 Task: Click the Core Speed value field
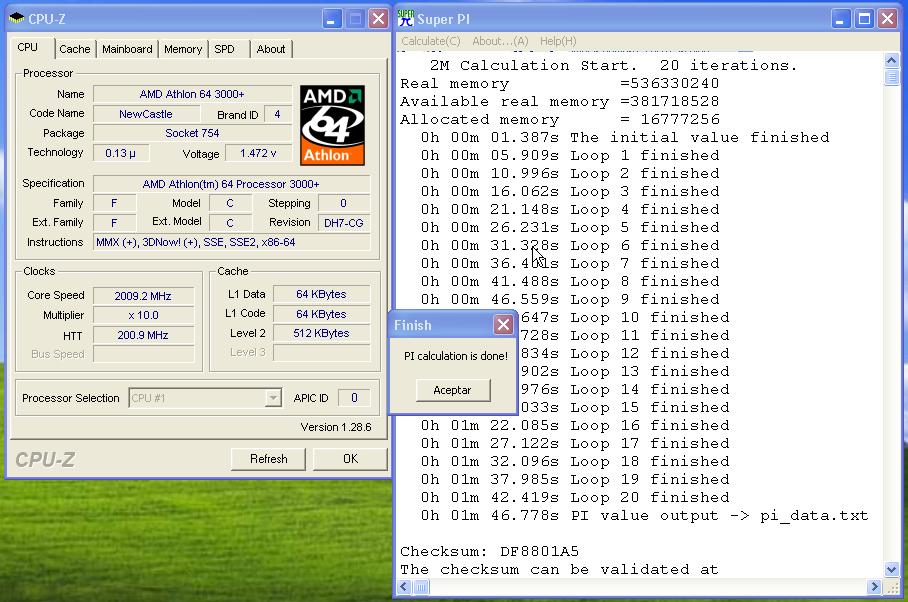143,295
